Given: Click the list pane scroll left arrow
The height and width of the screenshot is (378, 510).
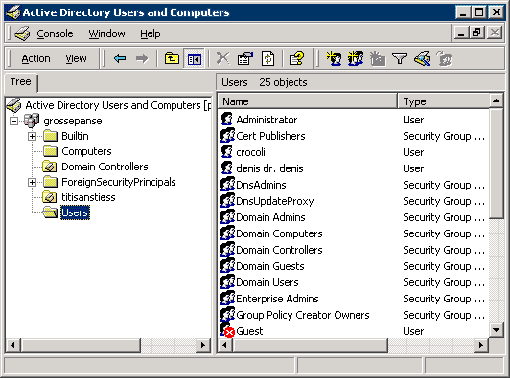Looking at the screenshot, I should tap(225, 345).
